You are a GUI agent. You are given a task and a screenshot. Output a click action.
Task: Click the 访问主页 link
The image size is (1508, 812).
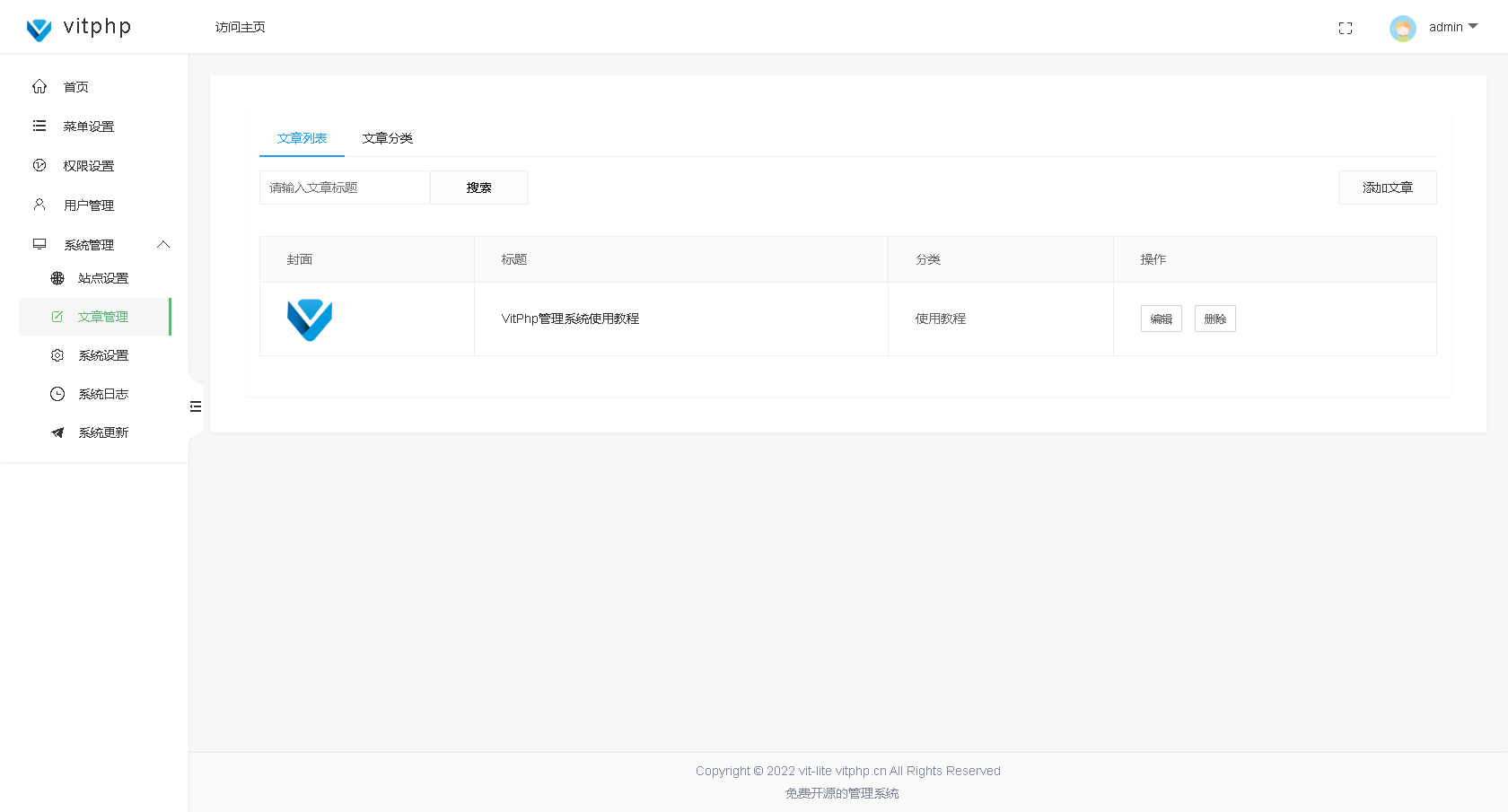tap(241, 27)
